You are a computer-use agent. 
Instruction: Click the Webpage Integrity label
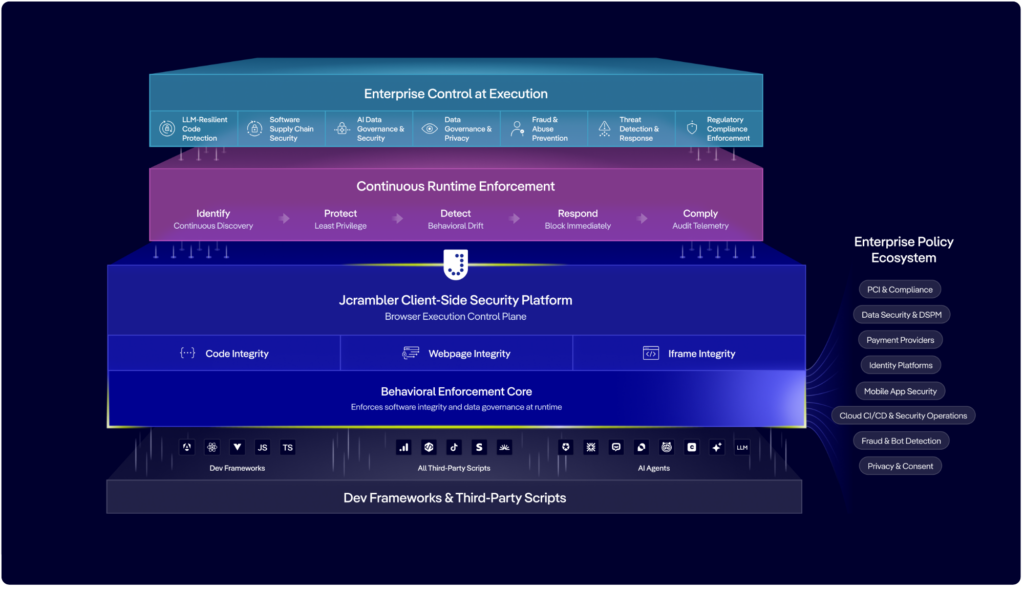(469, 354)
